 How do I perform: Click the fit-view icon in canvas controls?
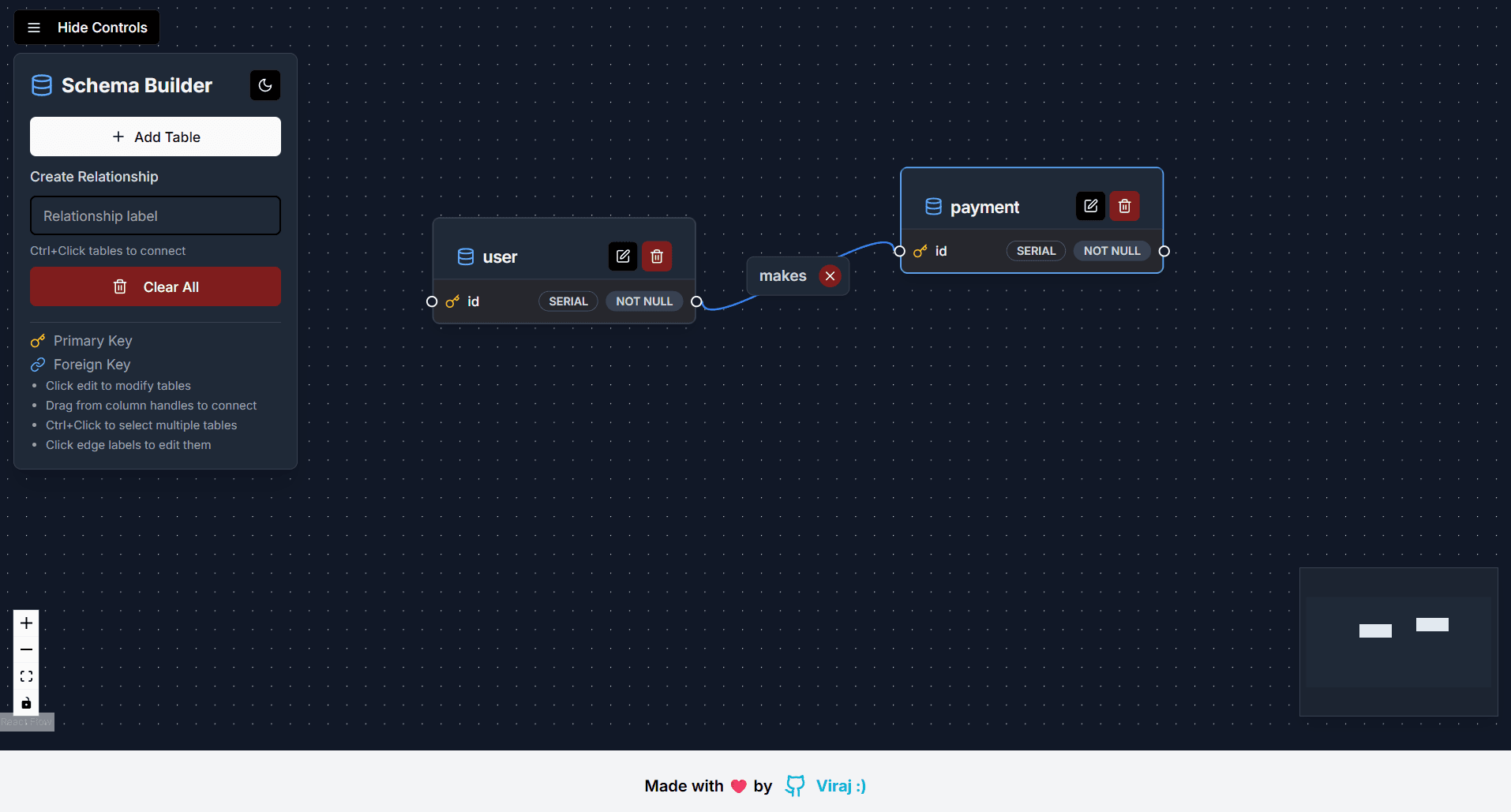[x=26, y=676]
